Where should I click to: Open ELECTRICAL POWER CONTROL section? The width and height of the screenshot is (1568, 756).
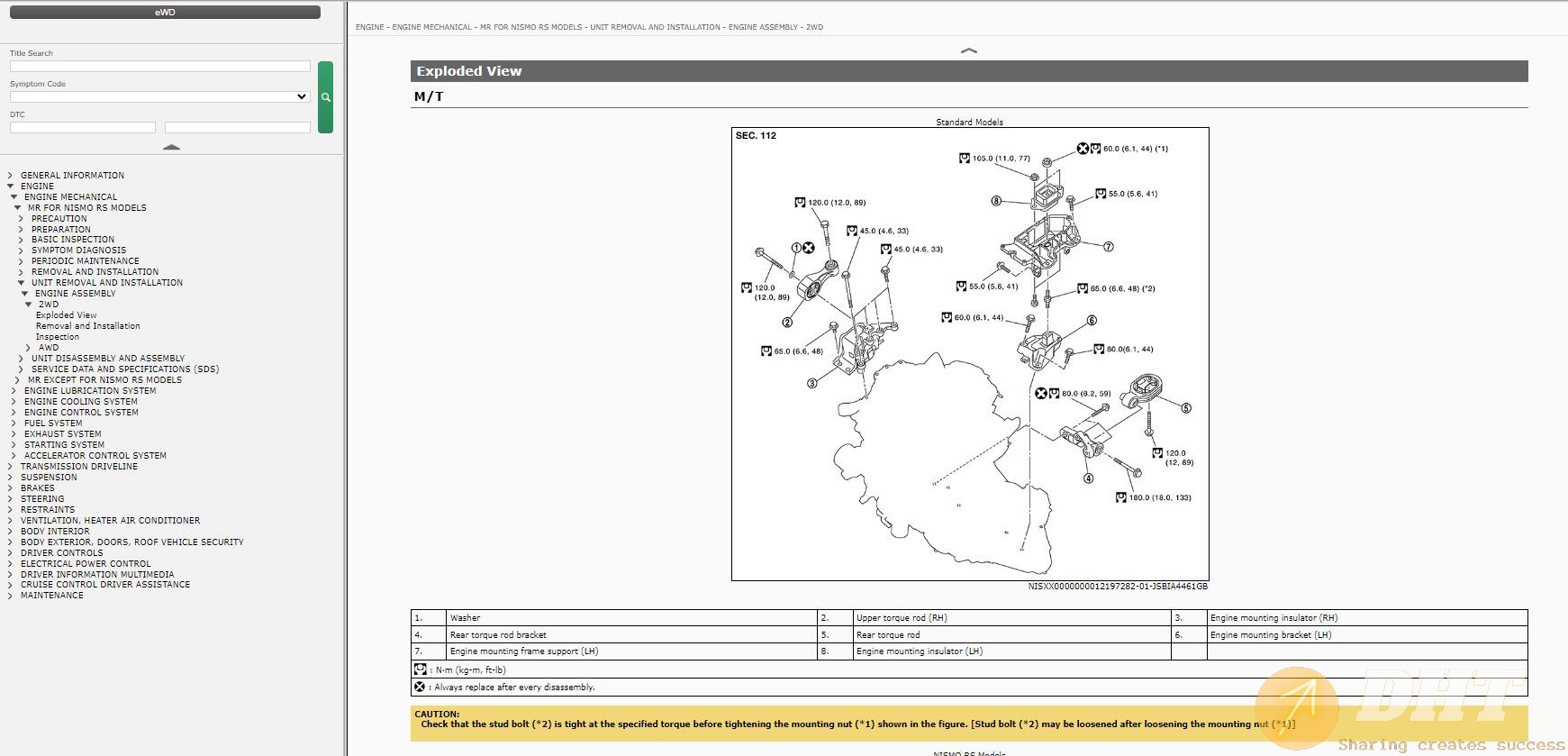(86, 564)
